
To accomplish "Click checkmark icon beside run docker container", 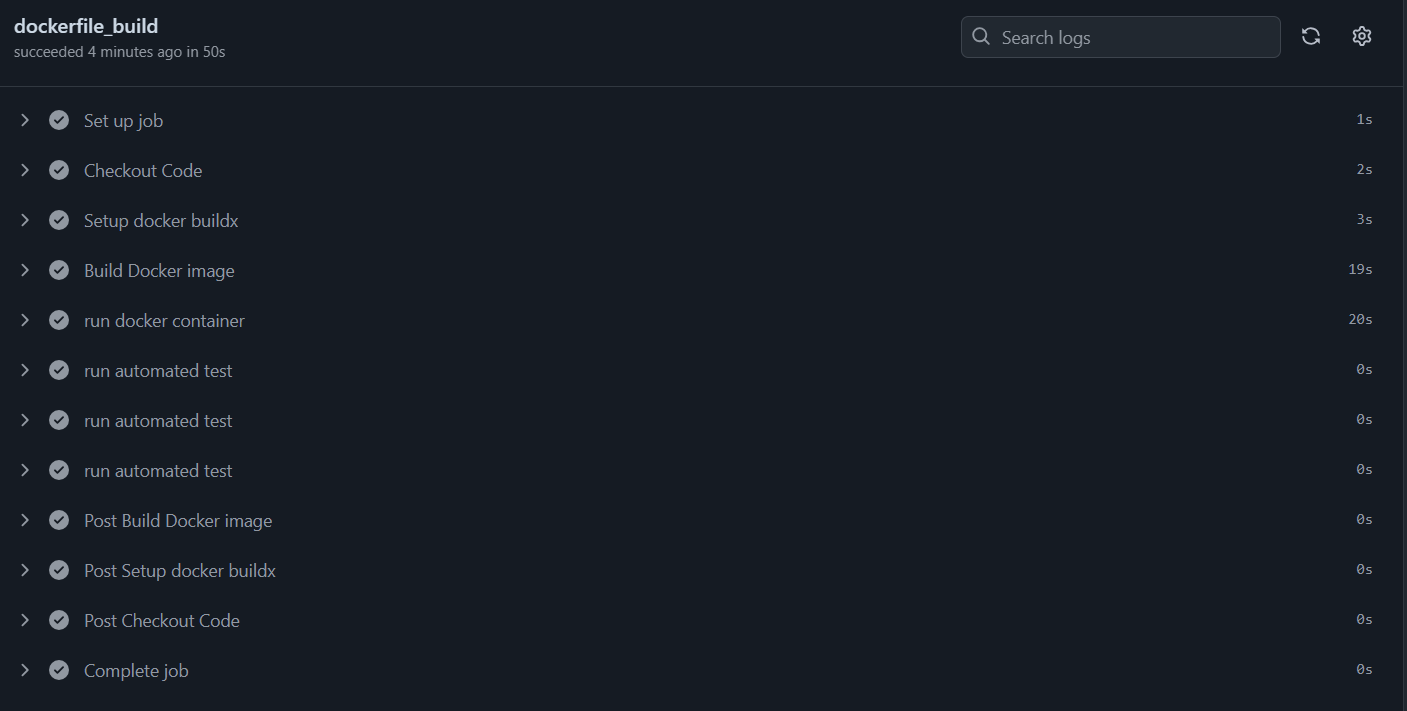I will [59, 320].
